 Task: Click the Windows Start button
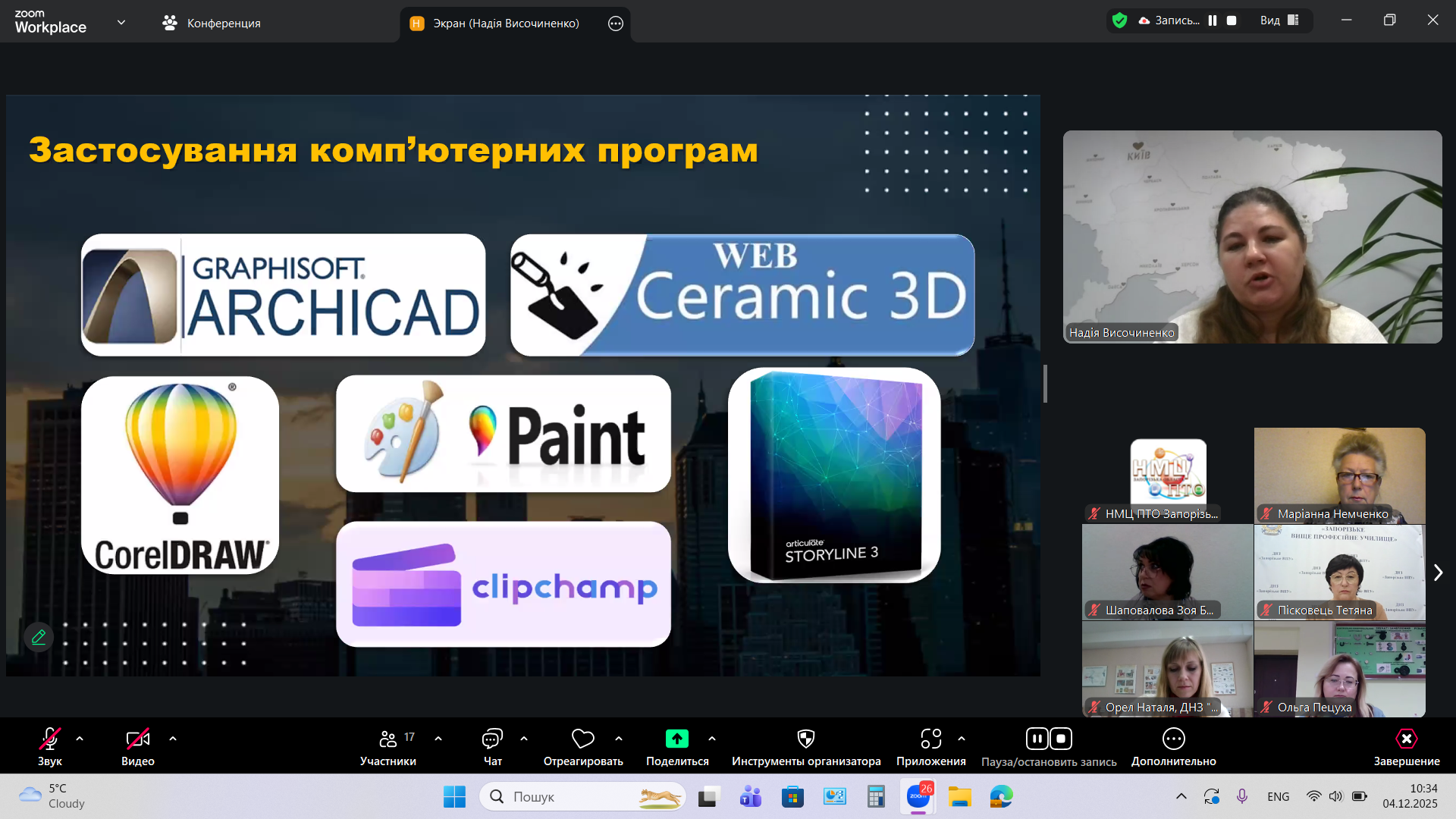(x=454, y=797)
